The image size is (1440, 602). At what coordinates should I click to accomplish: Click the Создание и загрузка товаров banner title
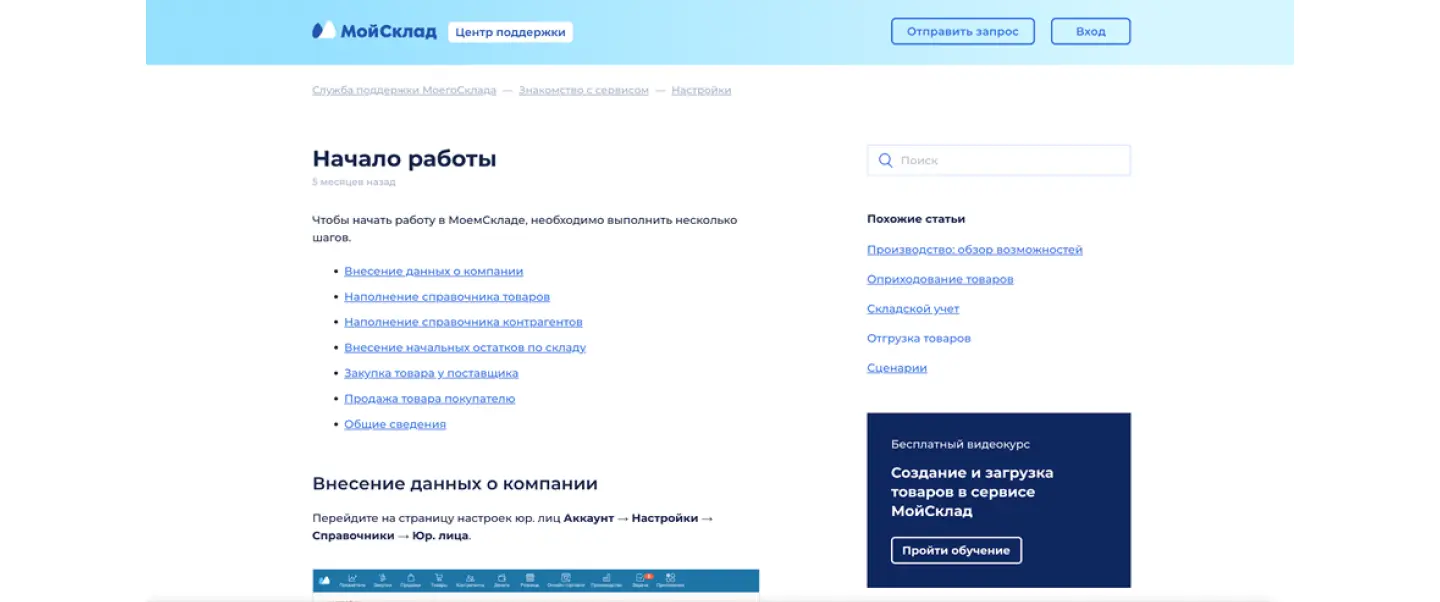972,492
